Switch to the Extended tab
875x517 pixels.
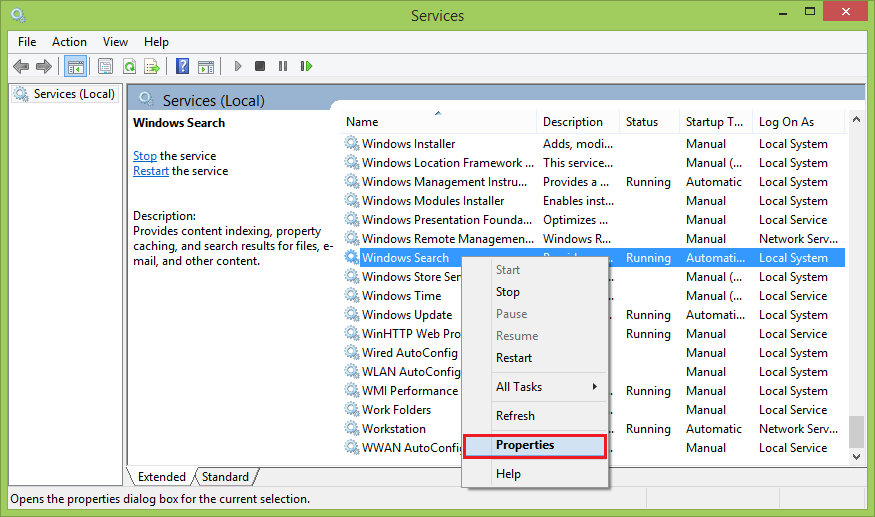(161, 477)
